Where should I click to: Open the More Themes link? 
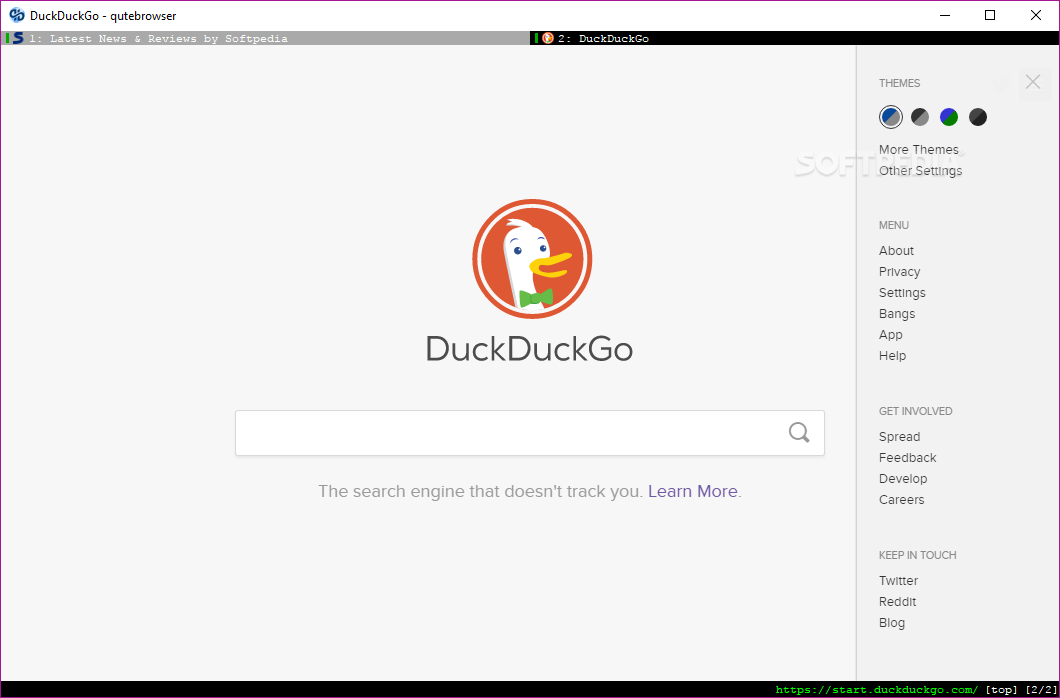919,149
